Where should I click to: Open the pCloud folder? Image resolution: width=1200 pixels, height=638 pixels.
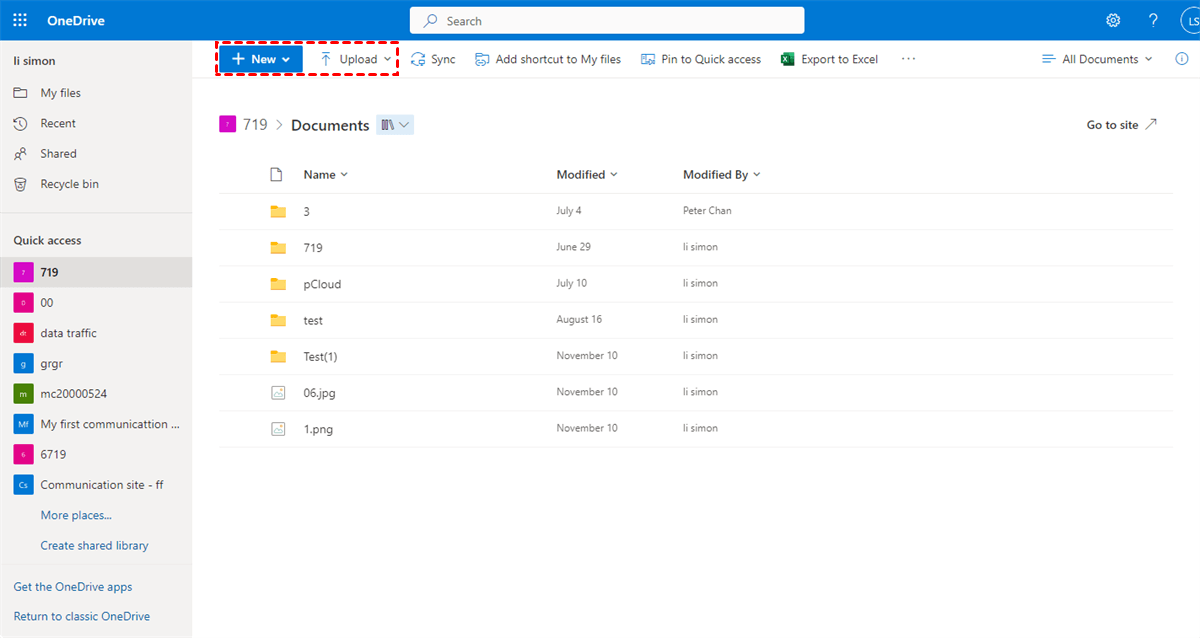[322, 284]
